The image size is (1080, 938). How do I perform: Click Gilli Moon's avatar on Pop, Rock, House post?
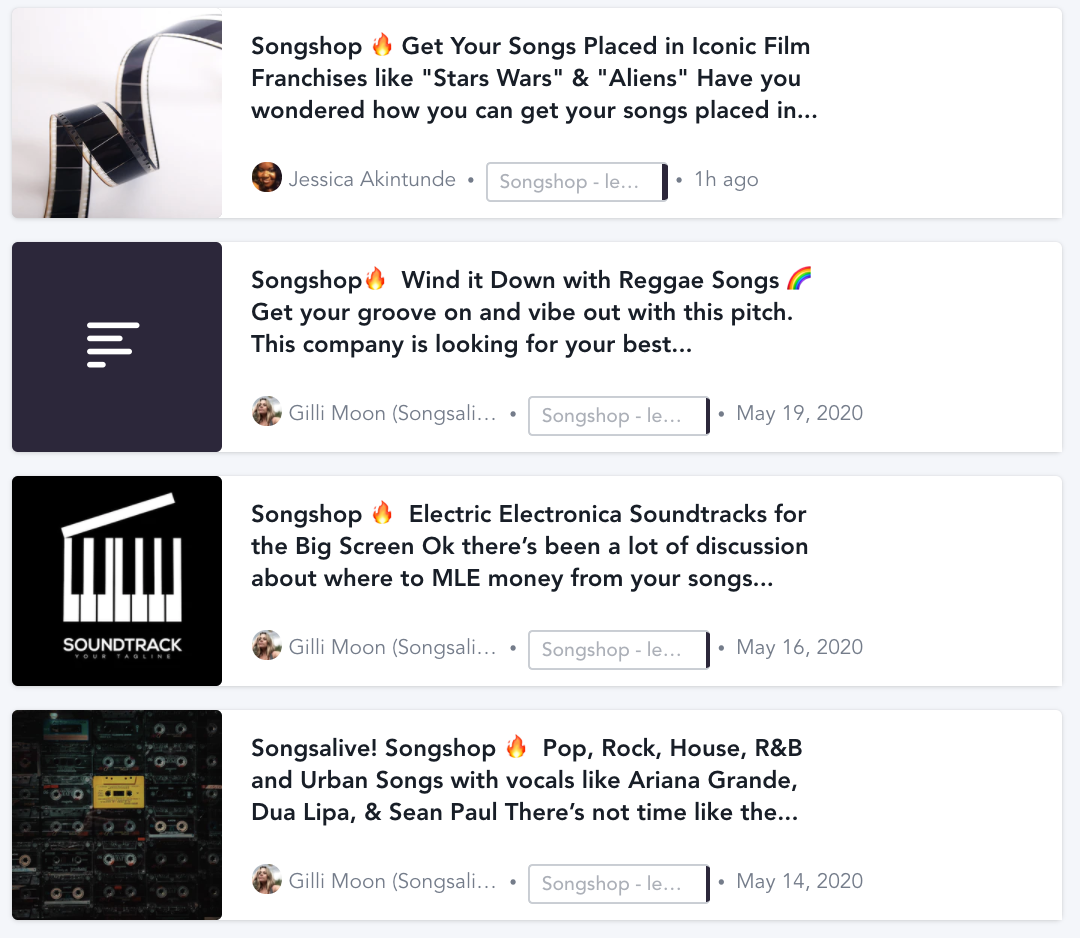tap(267, 880)
